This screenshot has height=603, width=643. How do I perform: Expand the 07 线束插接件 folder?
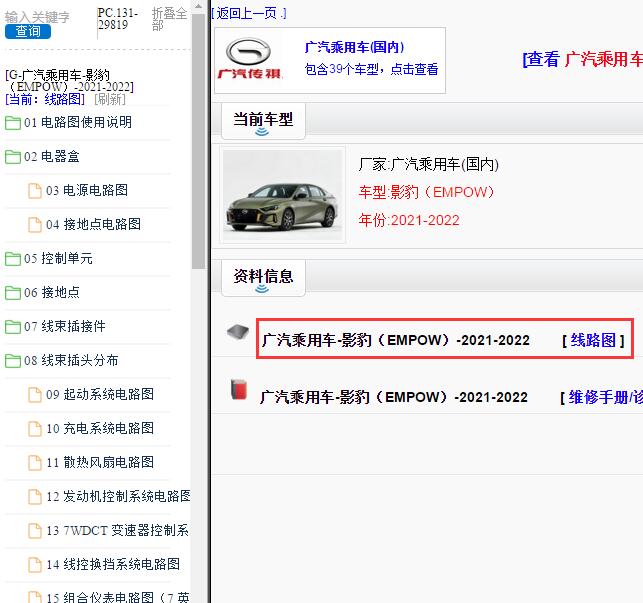point(65,327)
